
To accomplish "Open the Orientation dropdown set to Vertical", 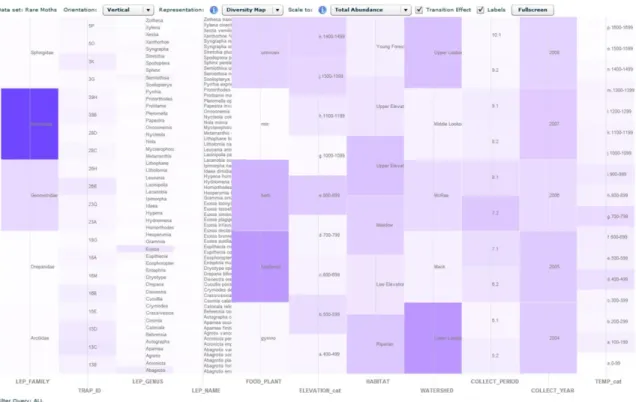I will 128,10.
